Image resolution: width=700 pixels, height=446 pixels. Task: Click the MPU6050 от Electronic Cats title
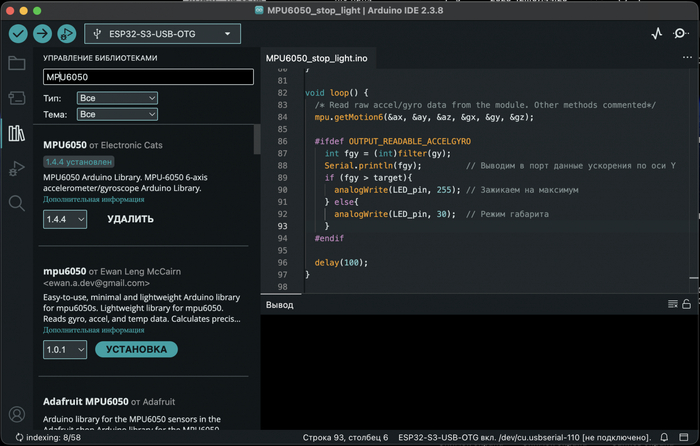(x=103, y=145)
